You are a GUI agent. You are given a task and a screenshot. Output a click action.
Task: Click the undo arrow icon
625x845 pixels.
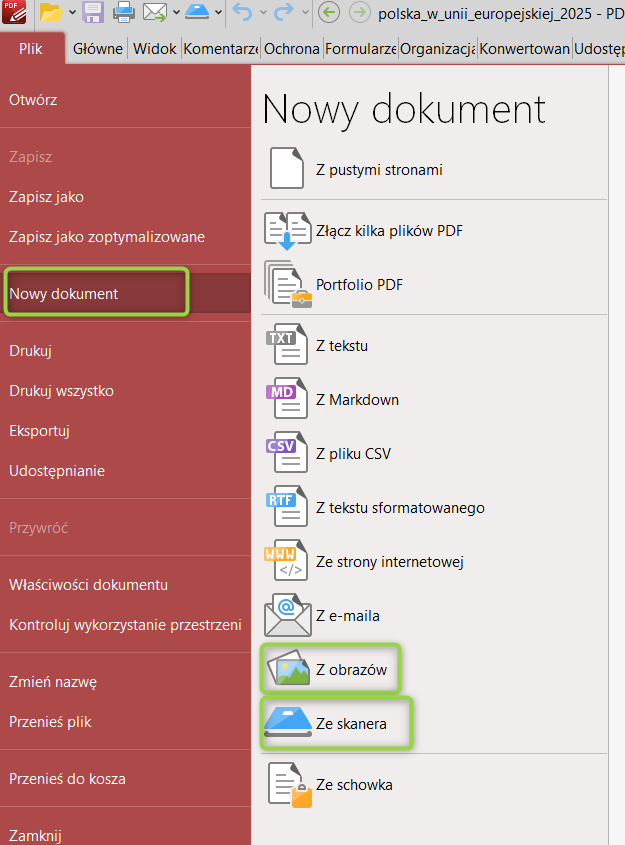pyautogui.click(x=243, y=12)
